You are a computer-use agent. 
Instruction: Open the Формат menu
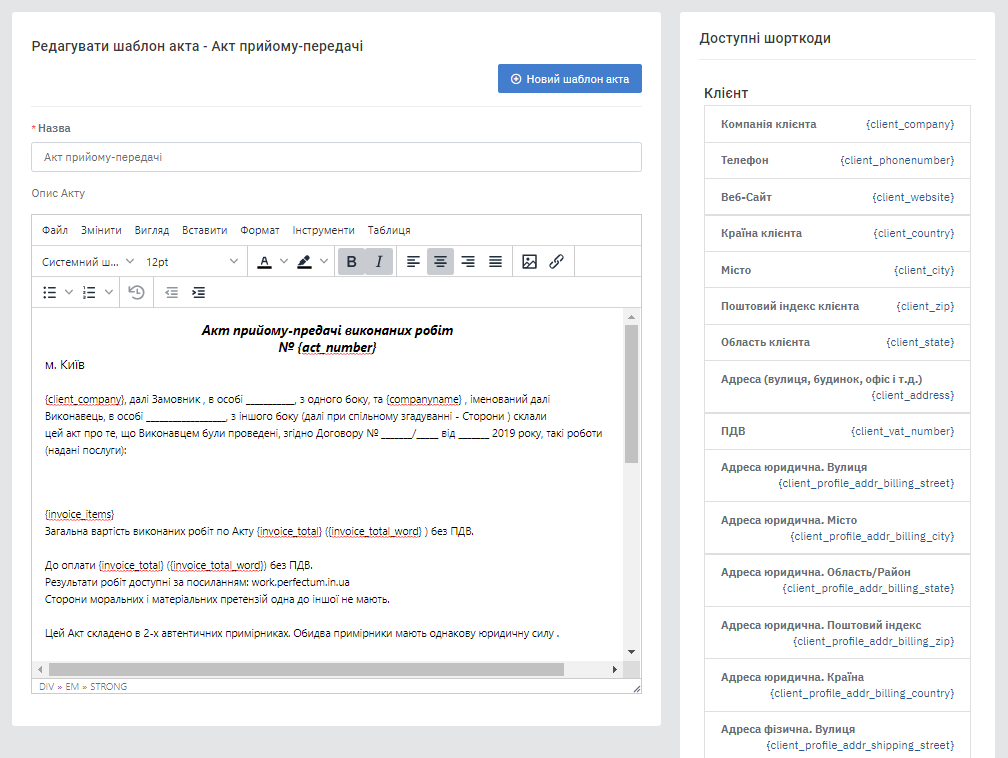(260, 230)
